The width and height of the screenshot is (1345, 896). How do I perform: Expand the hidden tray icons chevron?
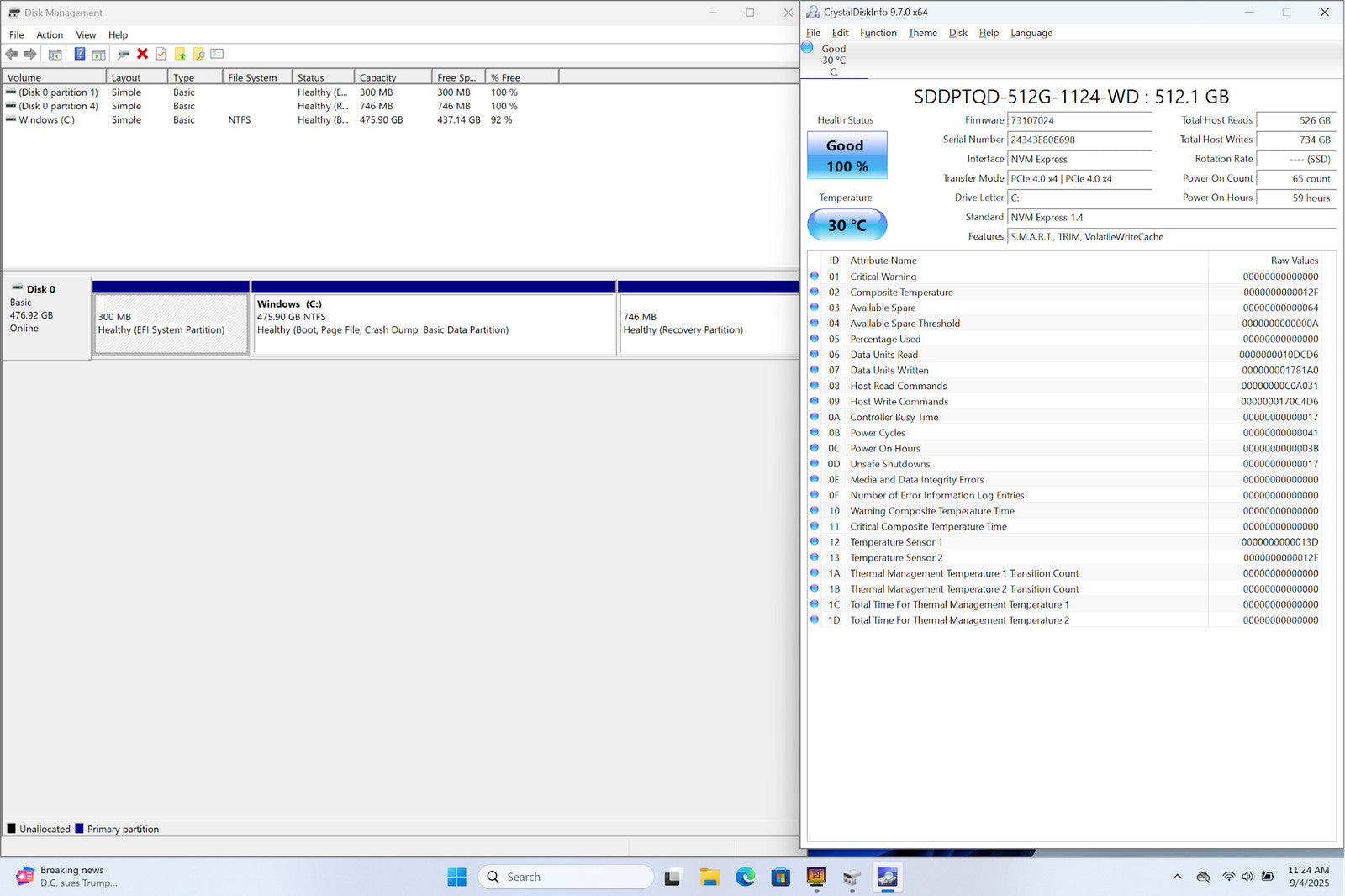coord(1177,877)
